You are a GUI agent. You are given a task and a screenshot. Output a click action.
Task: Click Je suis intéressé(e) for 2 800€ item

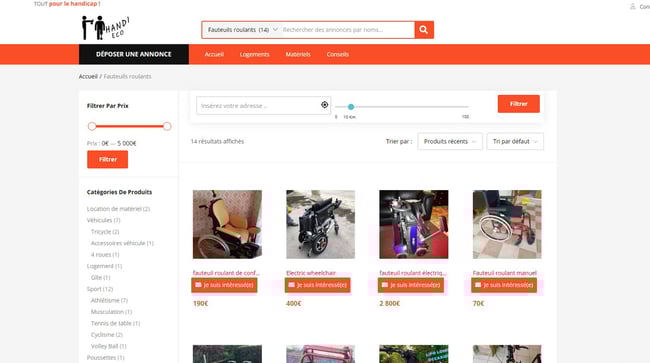(411, 285)
